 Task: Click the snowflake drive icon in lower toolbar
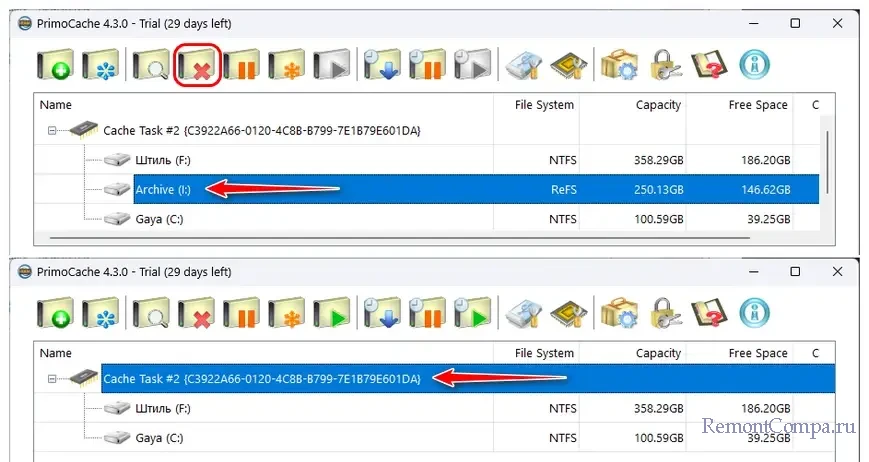pos(101,314)
